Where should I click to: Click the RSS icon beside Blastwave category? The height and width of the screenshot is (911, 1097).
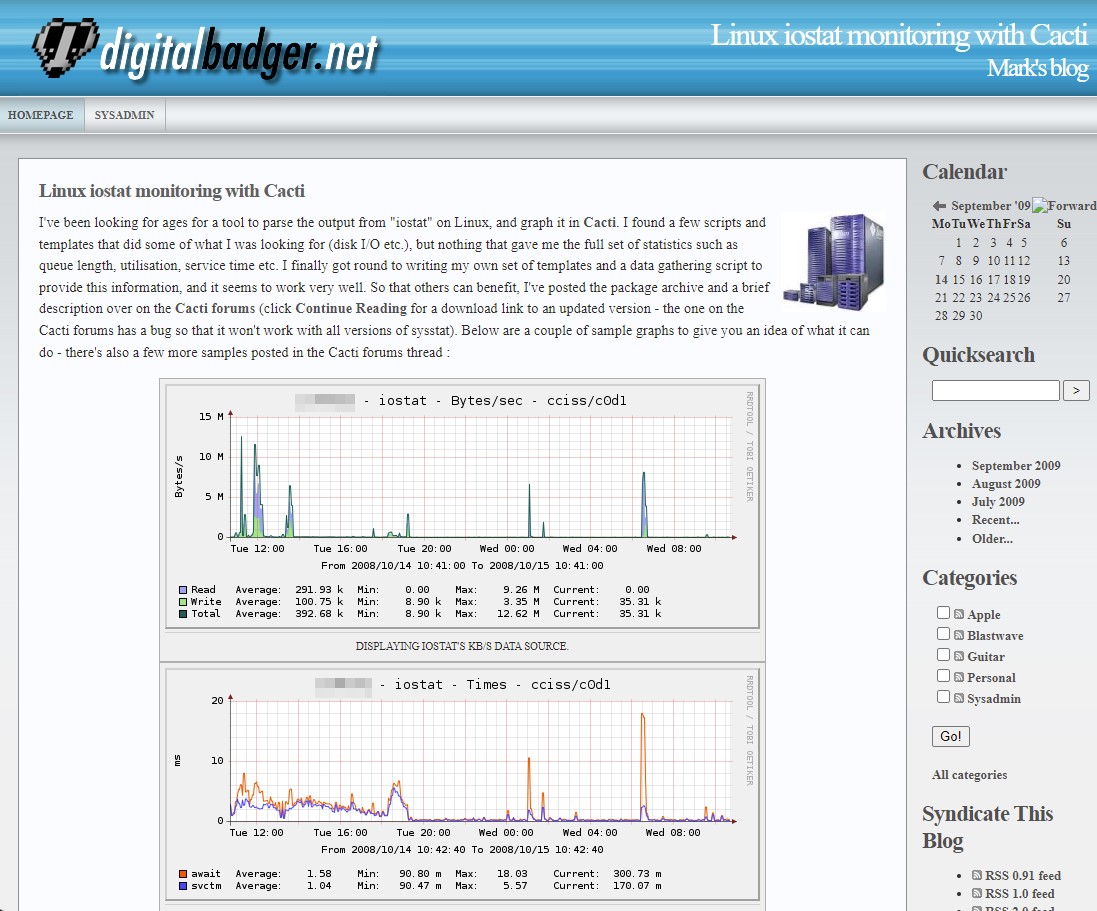(959, 636)
